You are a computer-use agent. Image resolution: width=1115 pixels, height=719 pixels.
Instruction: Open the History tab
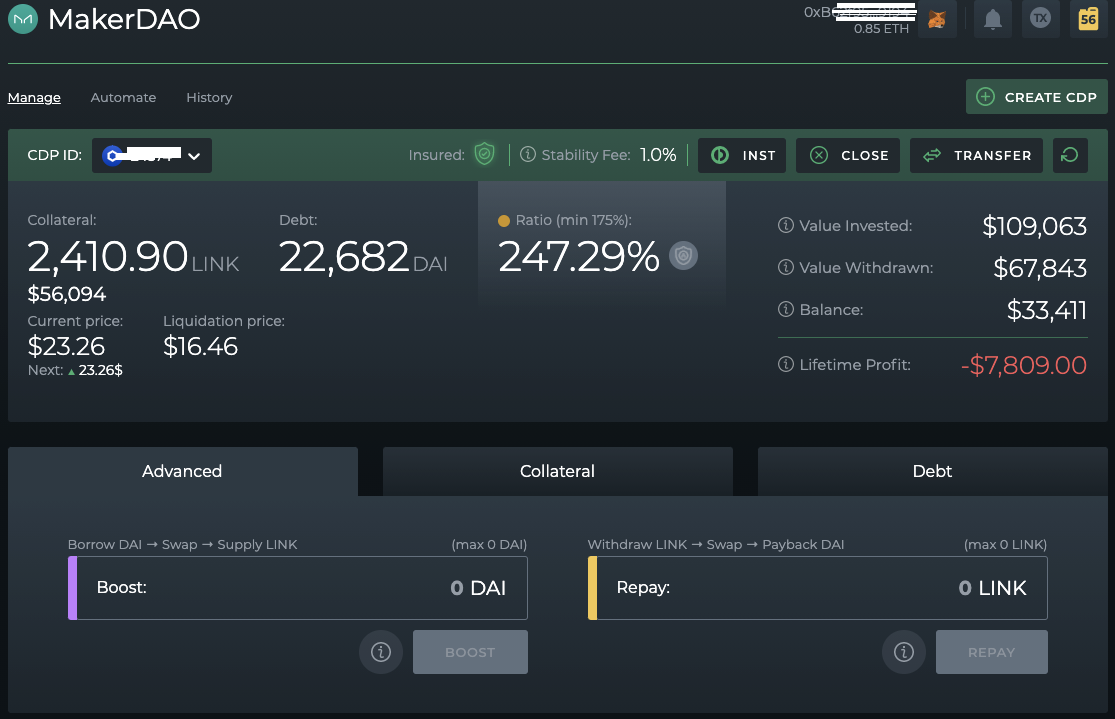pyautogui.click(x=209, y=97)
